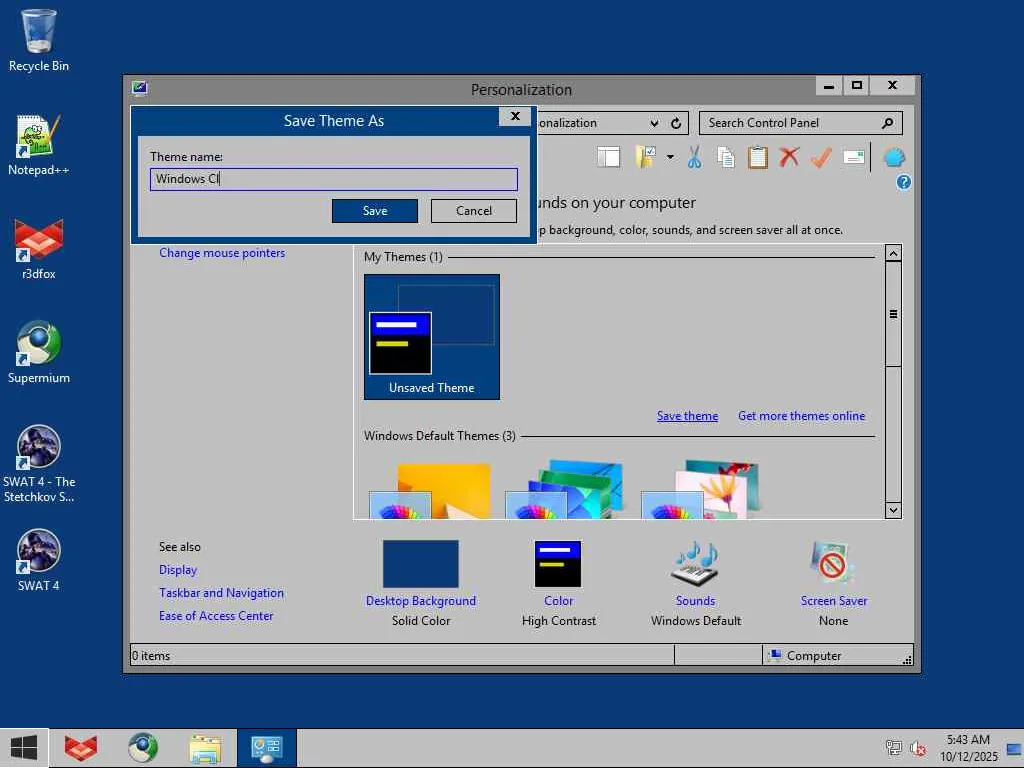Click the orange checkmark Properties icon
This screenshot has width=1024, height=768.
tap(821, 157)
